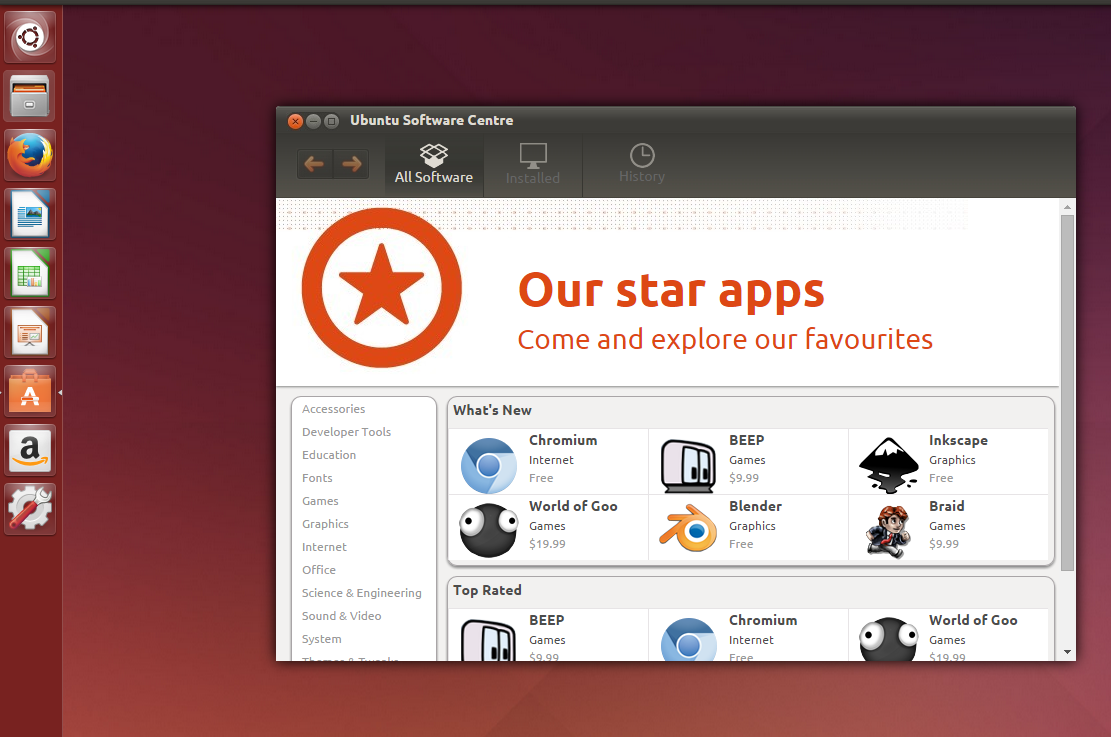Open Braid app title
Screen dimensions: 1111x737
(947, 506)
